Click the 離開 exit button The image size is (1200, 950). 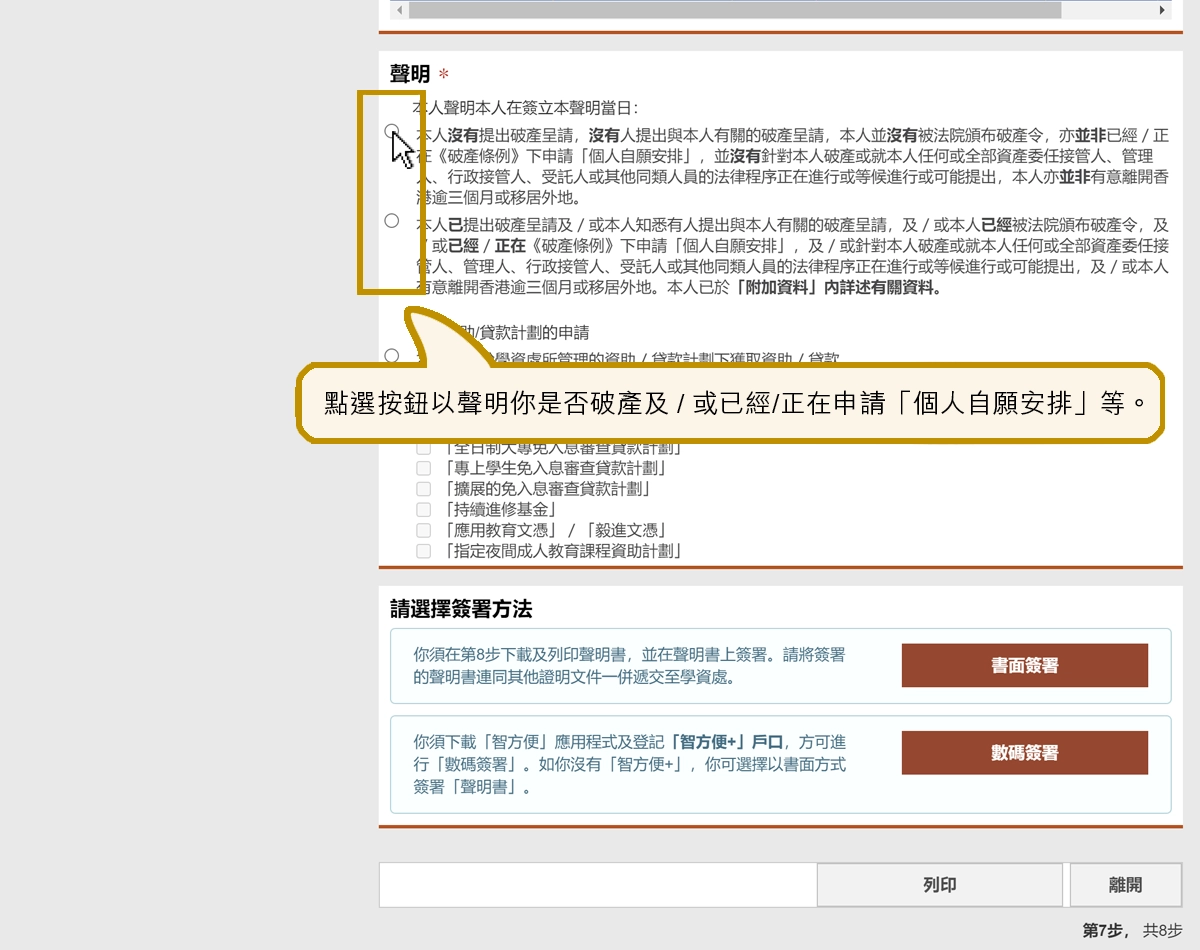pos(1126,885)
